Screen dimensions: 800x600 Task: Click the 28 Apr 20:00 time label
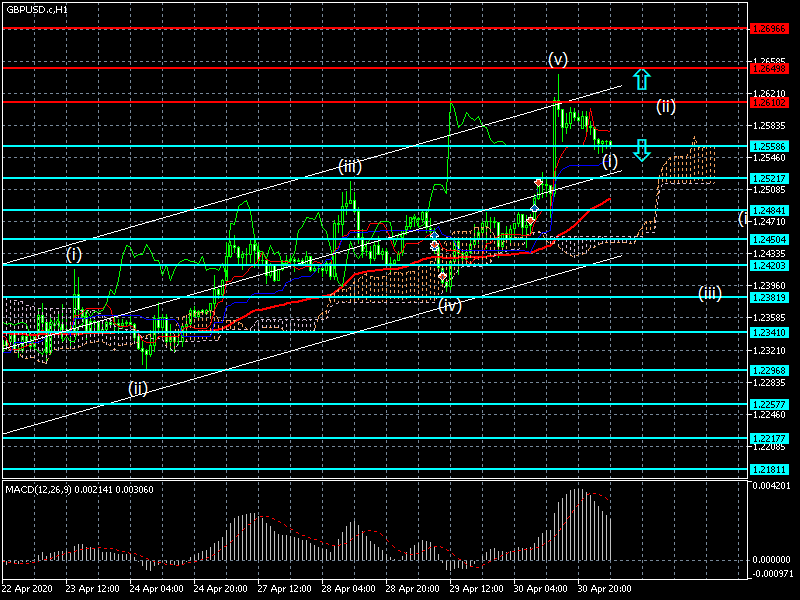[413, 589]
